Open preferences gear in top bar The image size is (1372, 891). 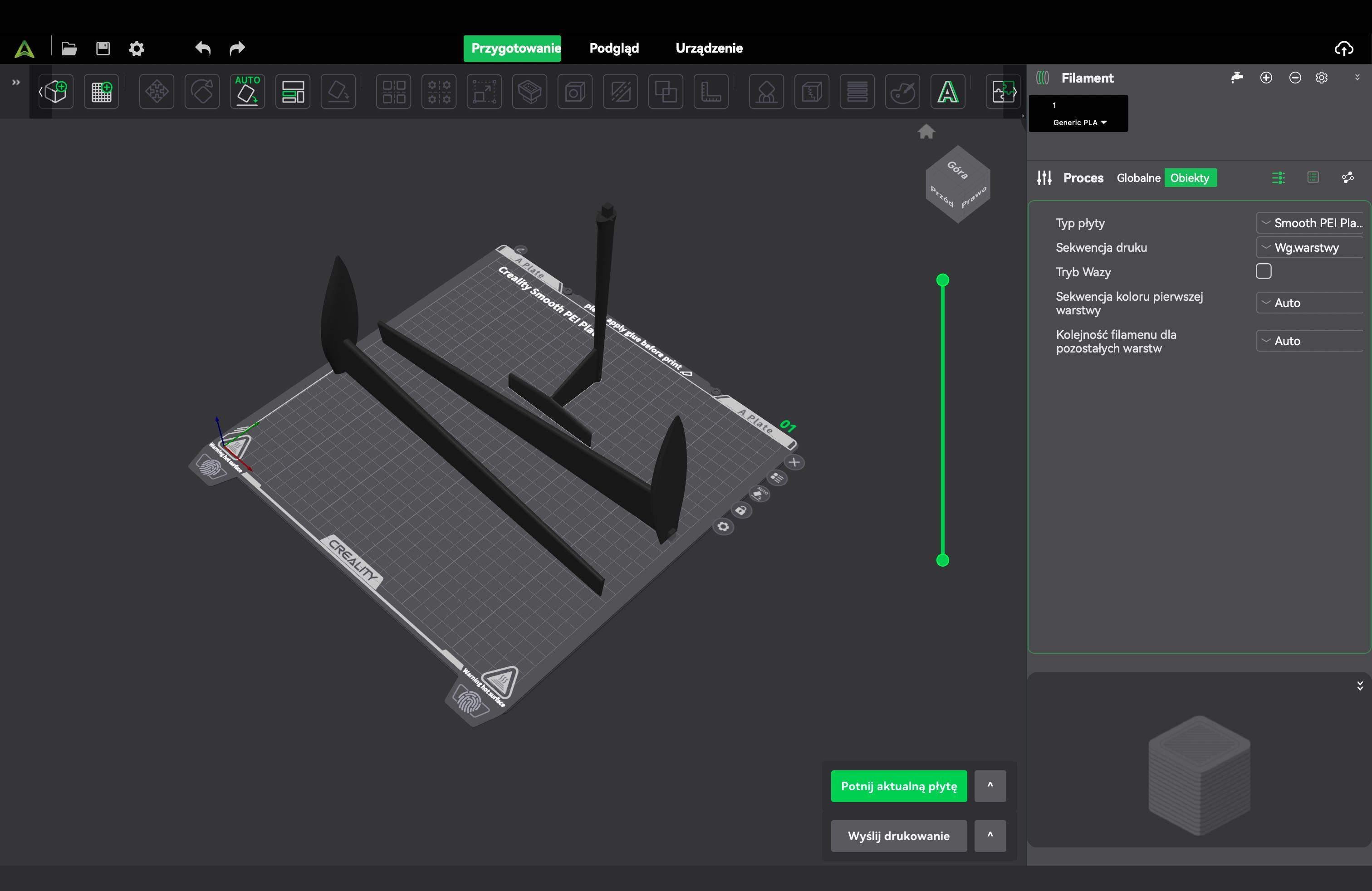pos(137,49)
